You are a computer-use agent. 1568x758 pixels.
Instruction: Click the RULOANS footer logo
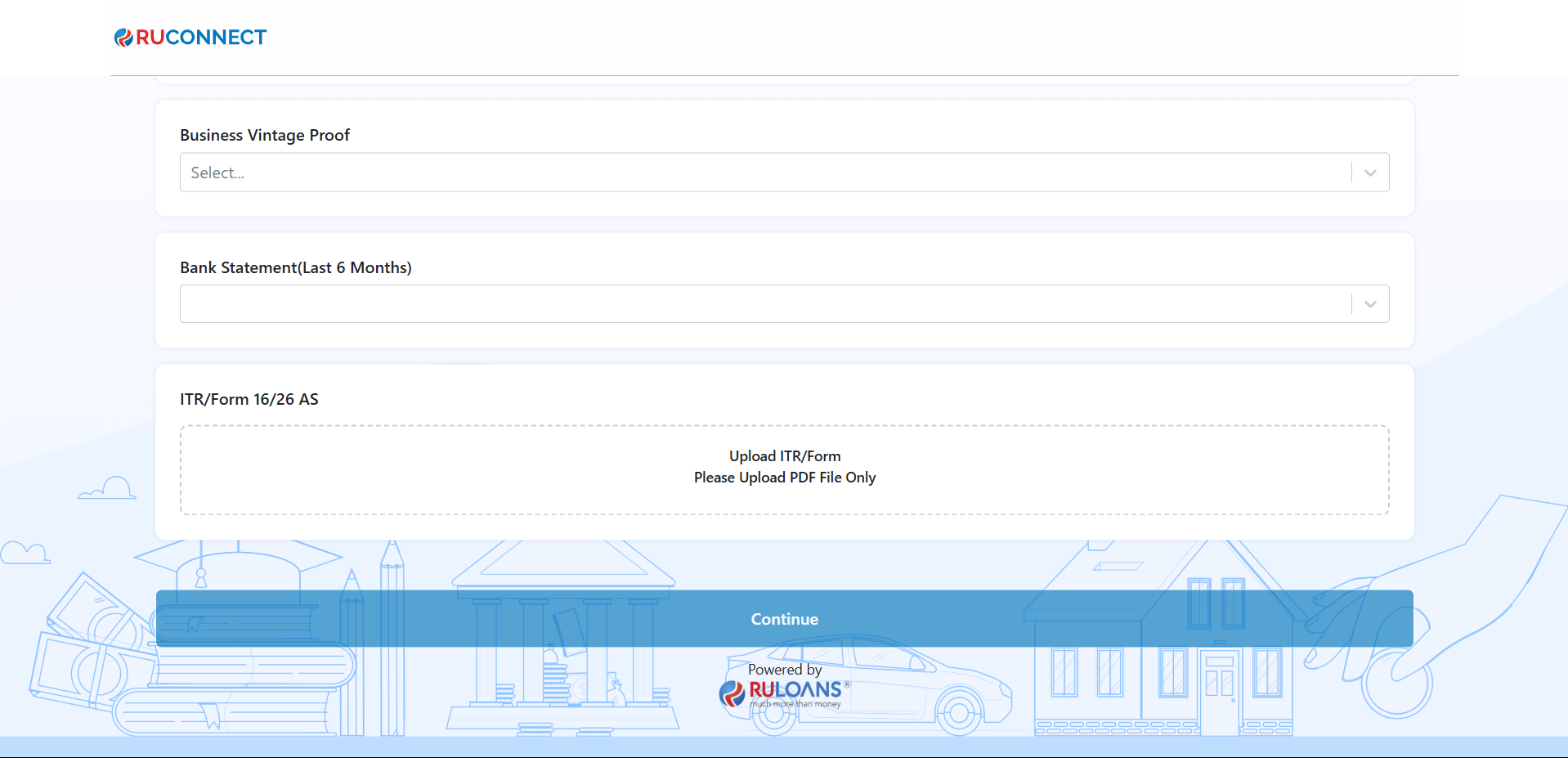coord(785,693)
